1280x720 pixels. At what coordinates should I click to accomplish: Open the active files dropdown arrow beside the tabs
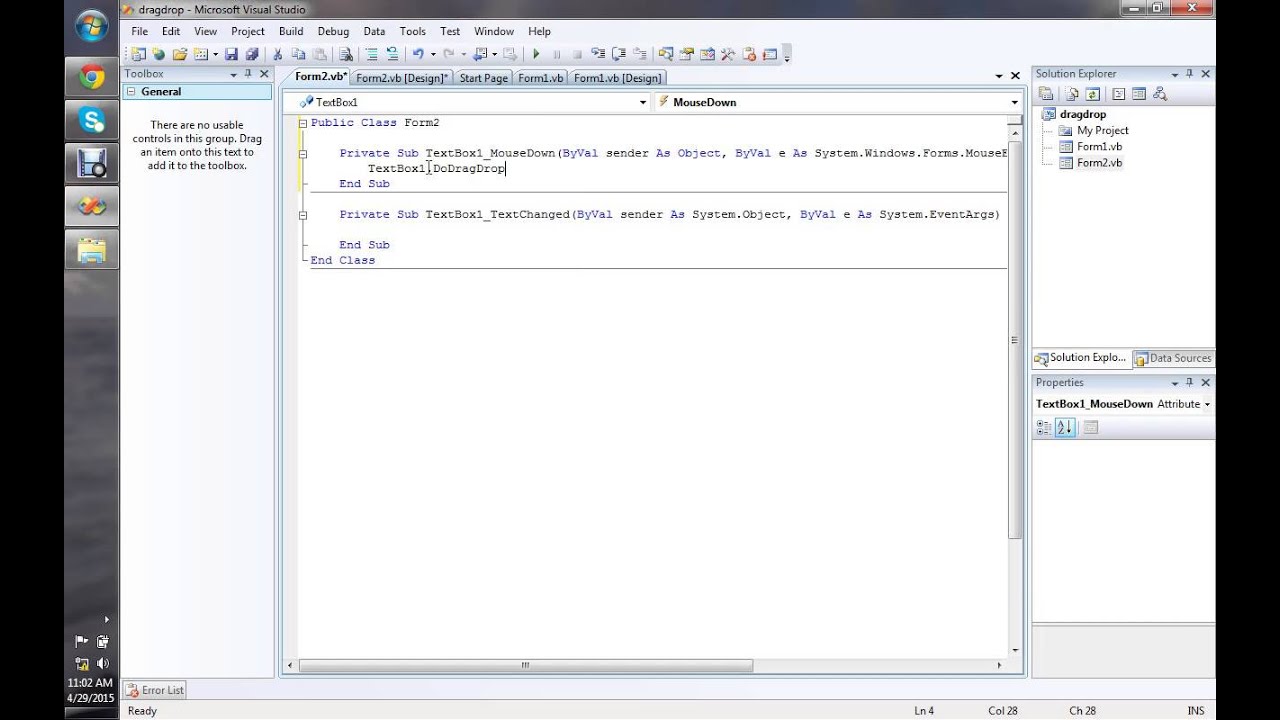pyautogui.click(x=998, y=76)
